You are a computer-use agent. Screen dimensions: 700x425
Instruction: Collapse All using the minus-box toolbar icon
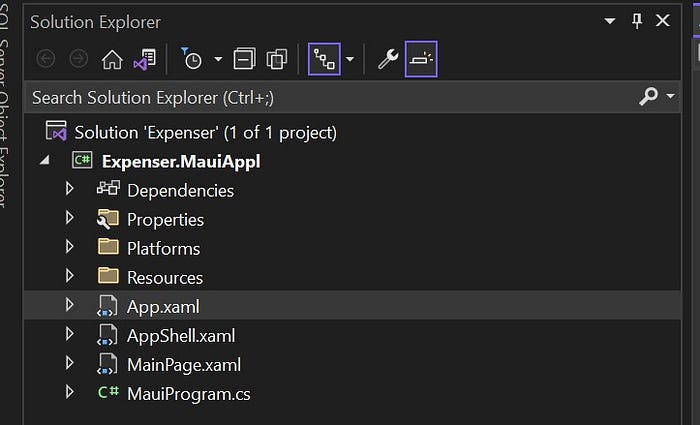point(245,59)
